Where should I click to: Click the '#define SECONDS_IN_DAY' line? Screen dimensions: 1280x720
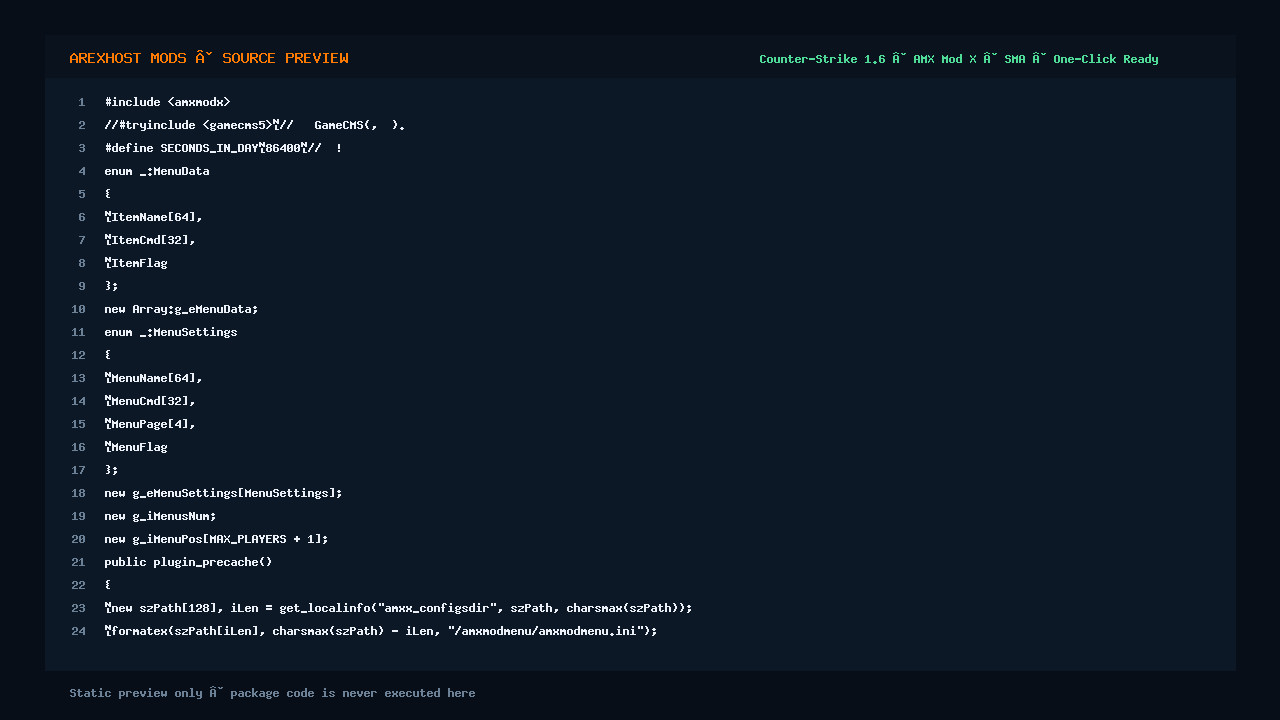(223, 148)
